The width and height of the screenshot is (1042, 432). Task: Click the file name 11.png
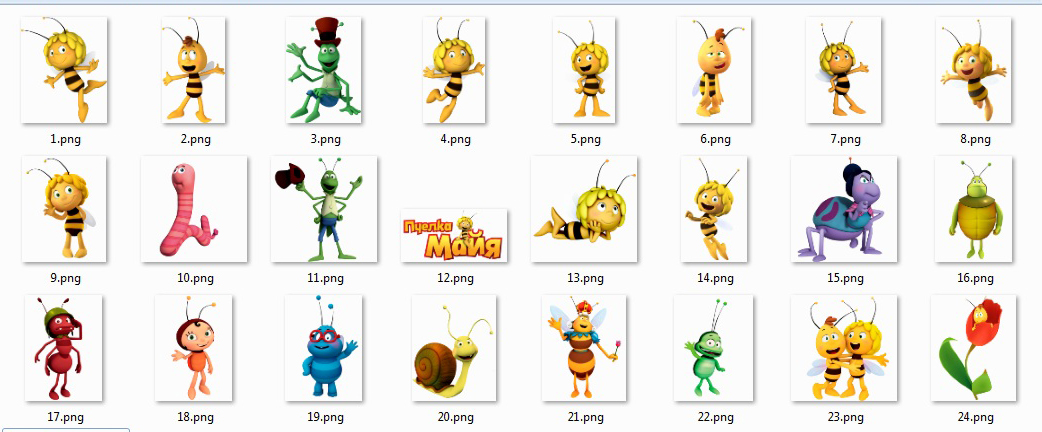pos(325,278)
